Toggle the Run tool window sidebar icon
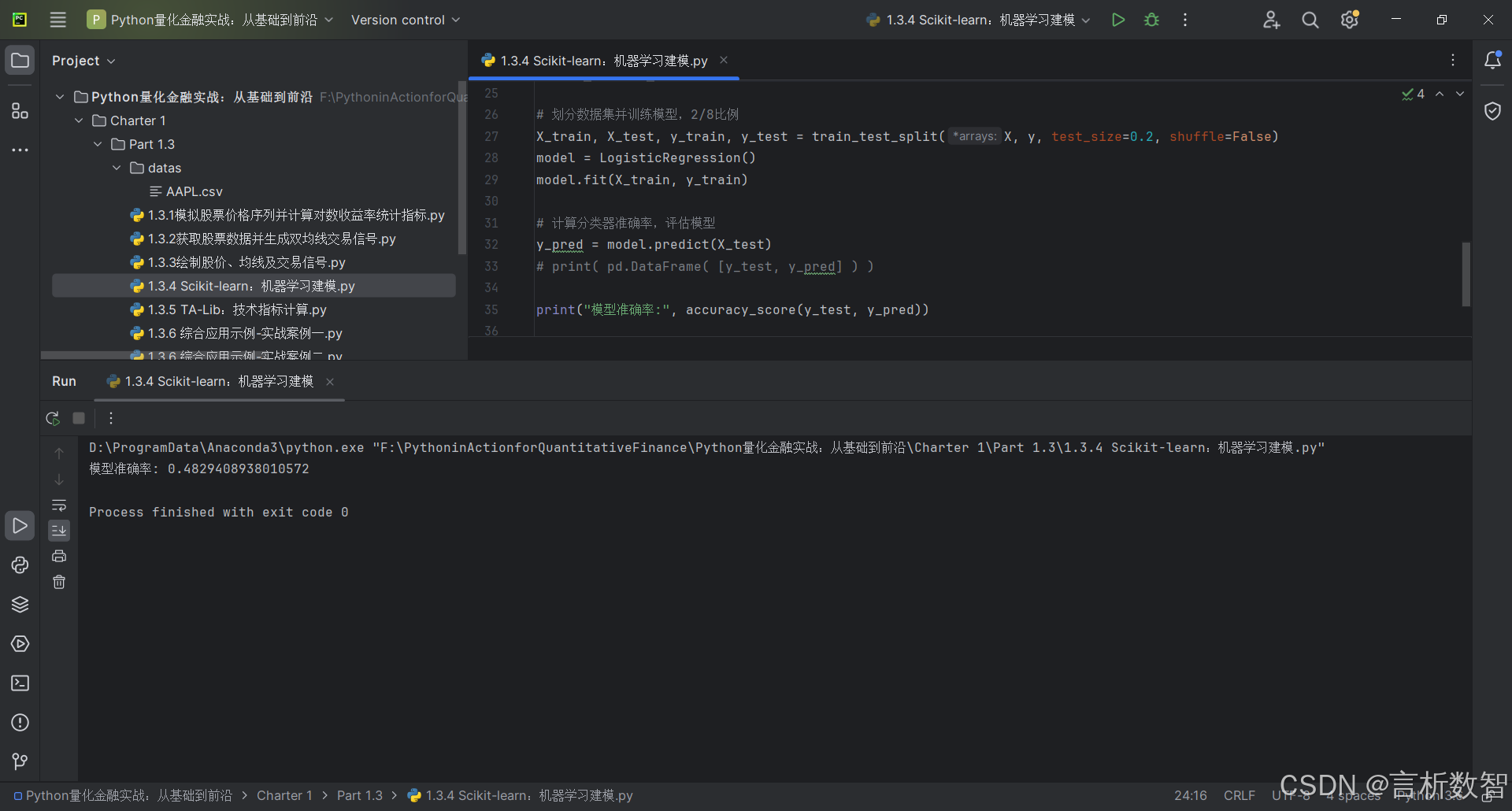 [20, 525]
